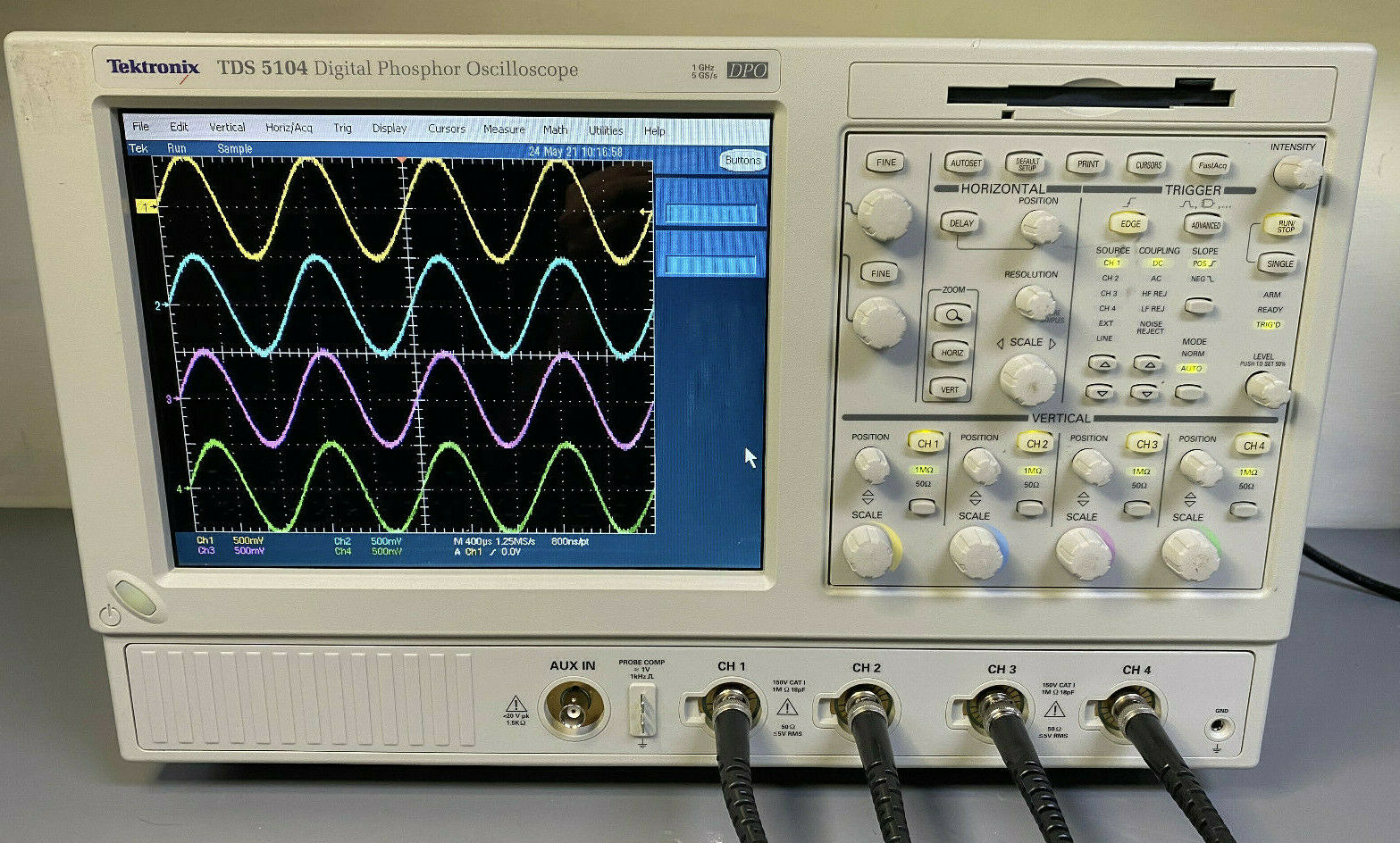The image size is (1400, 843).
Task: Push the trigger LEVEL knob to set 50%
Action: click(x=1266, y=388)
